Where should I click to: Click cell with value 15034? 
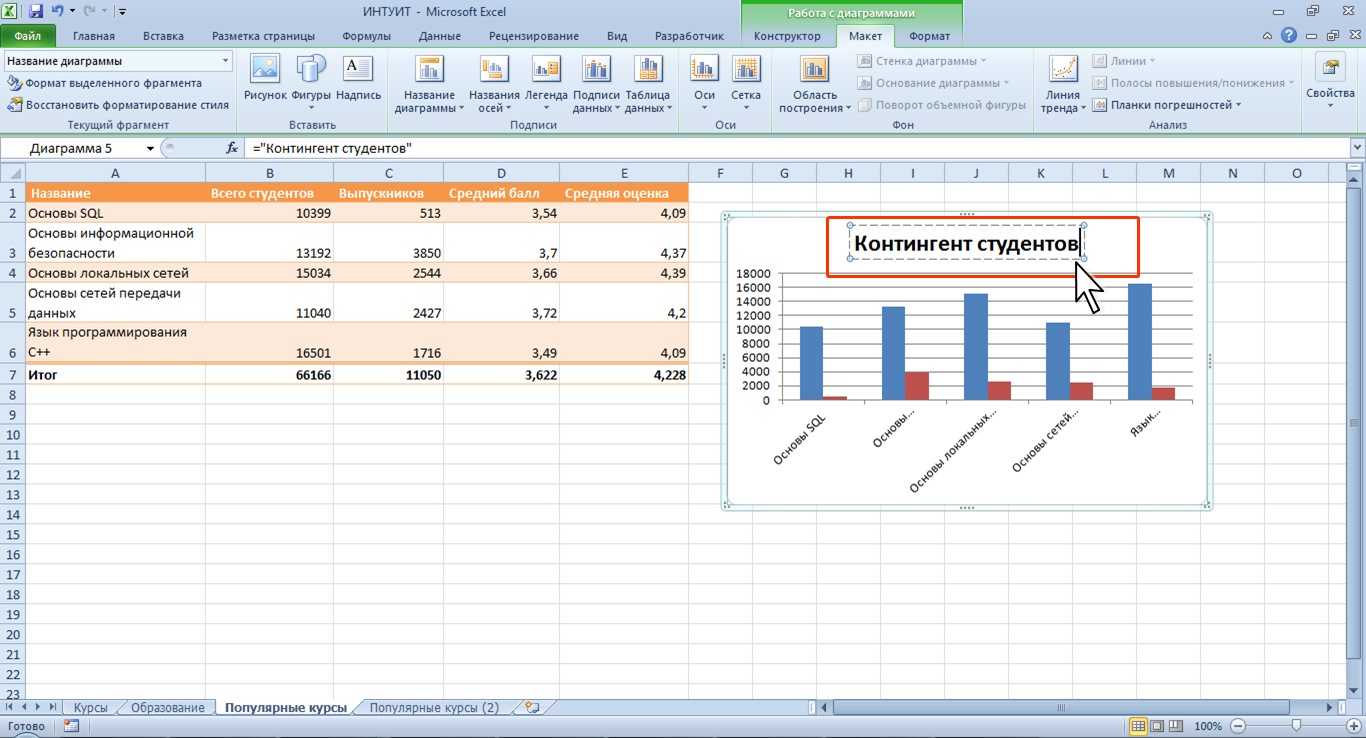coord(269,273)
